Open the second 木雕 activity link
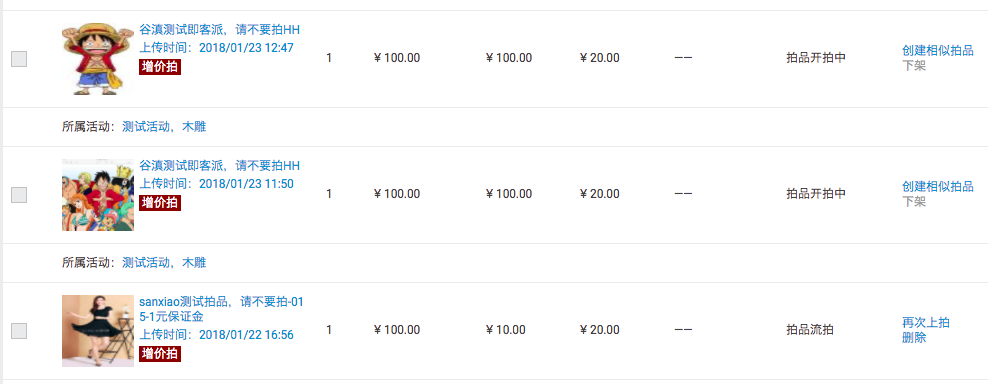This screenshot has height=384, width=988. click(194, 263)
